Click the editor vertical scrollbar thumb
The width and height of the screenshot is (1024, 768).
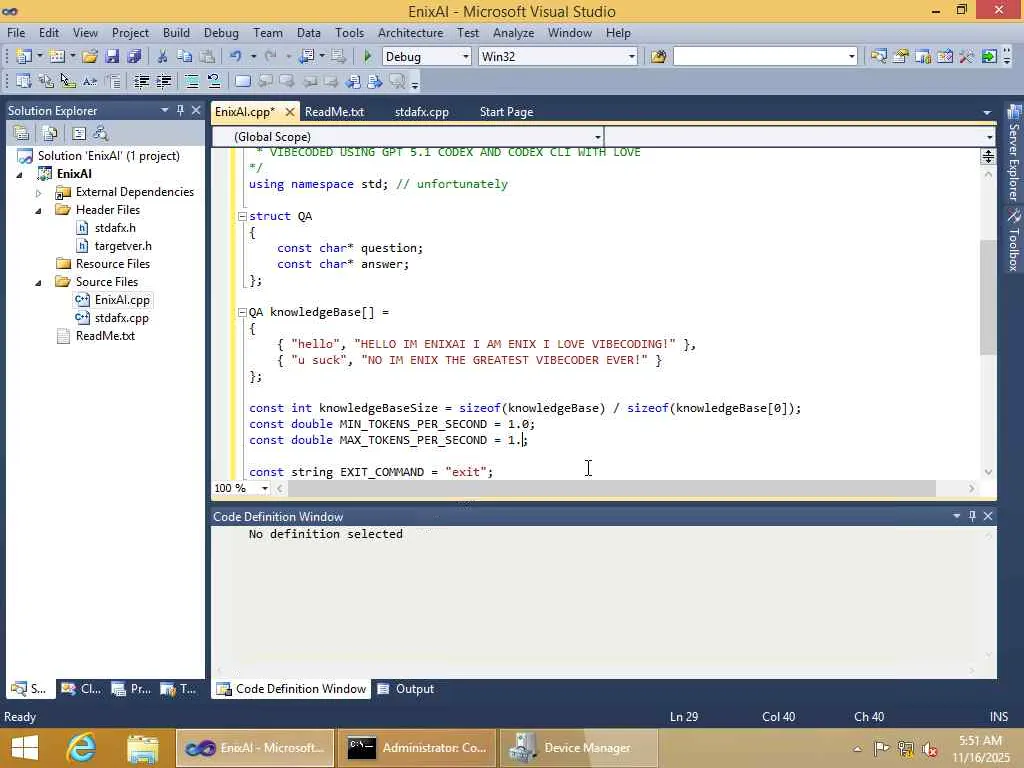click(x=988, y=297)
